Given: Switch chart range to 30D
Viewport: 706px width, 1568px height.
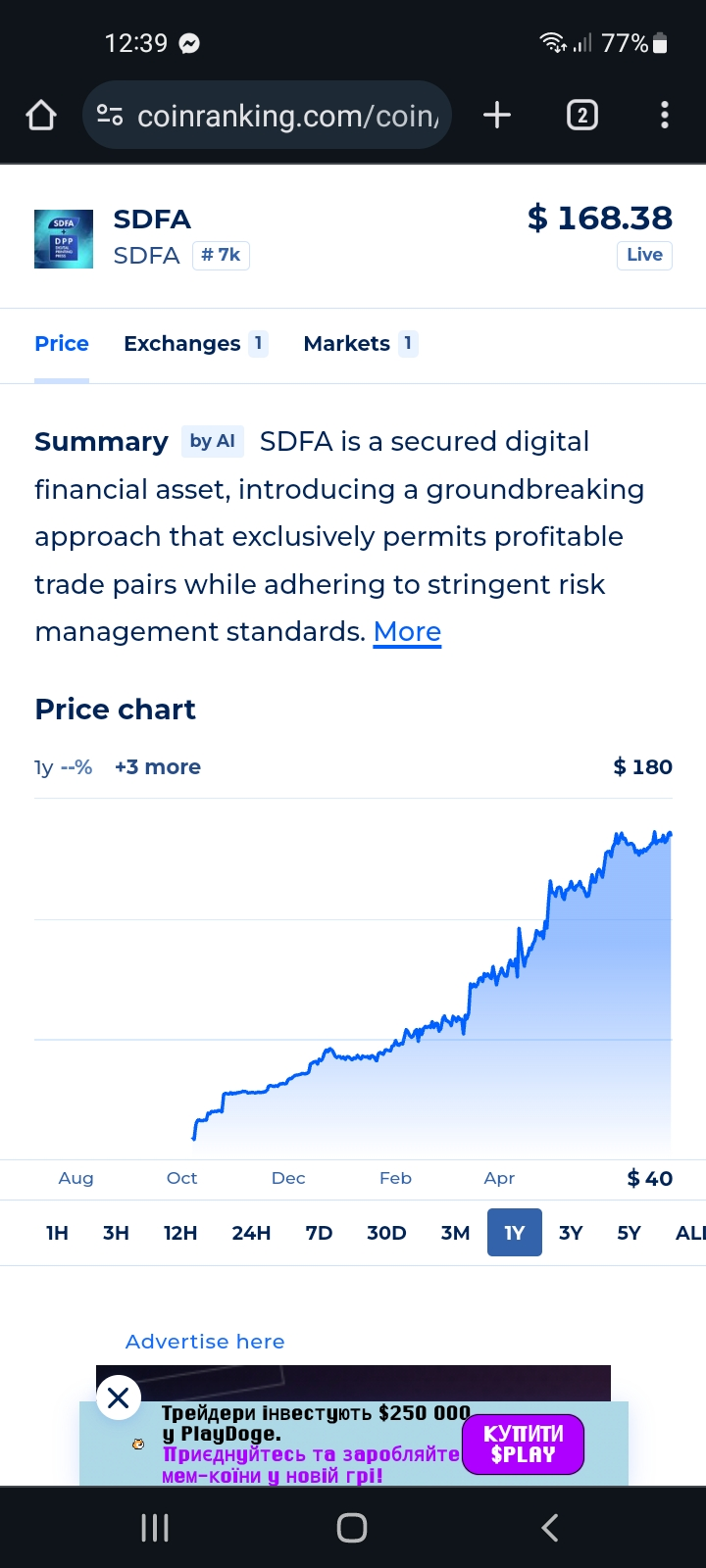Looking at the screenshot, I should point(386,1233).
